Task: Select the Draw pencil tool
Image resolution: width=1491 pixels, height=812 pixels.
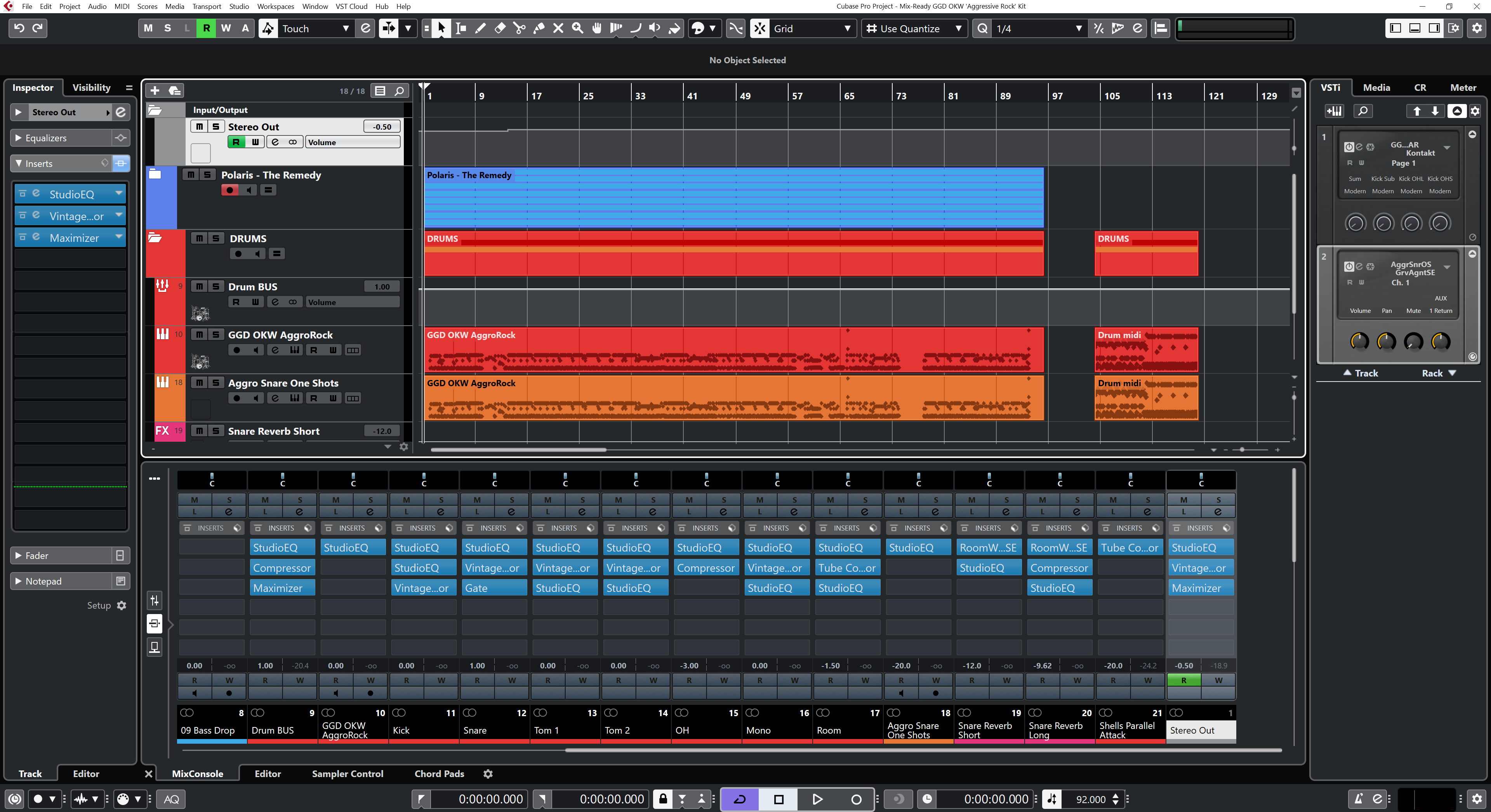Action: click(480, 28)
